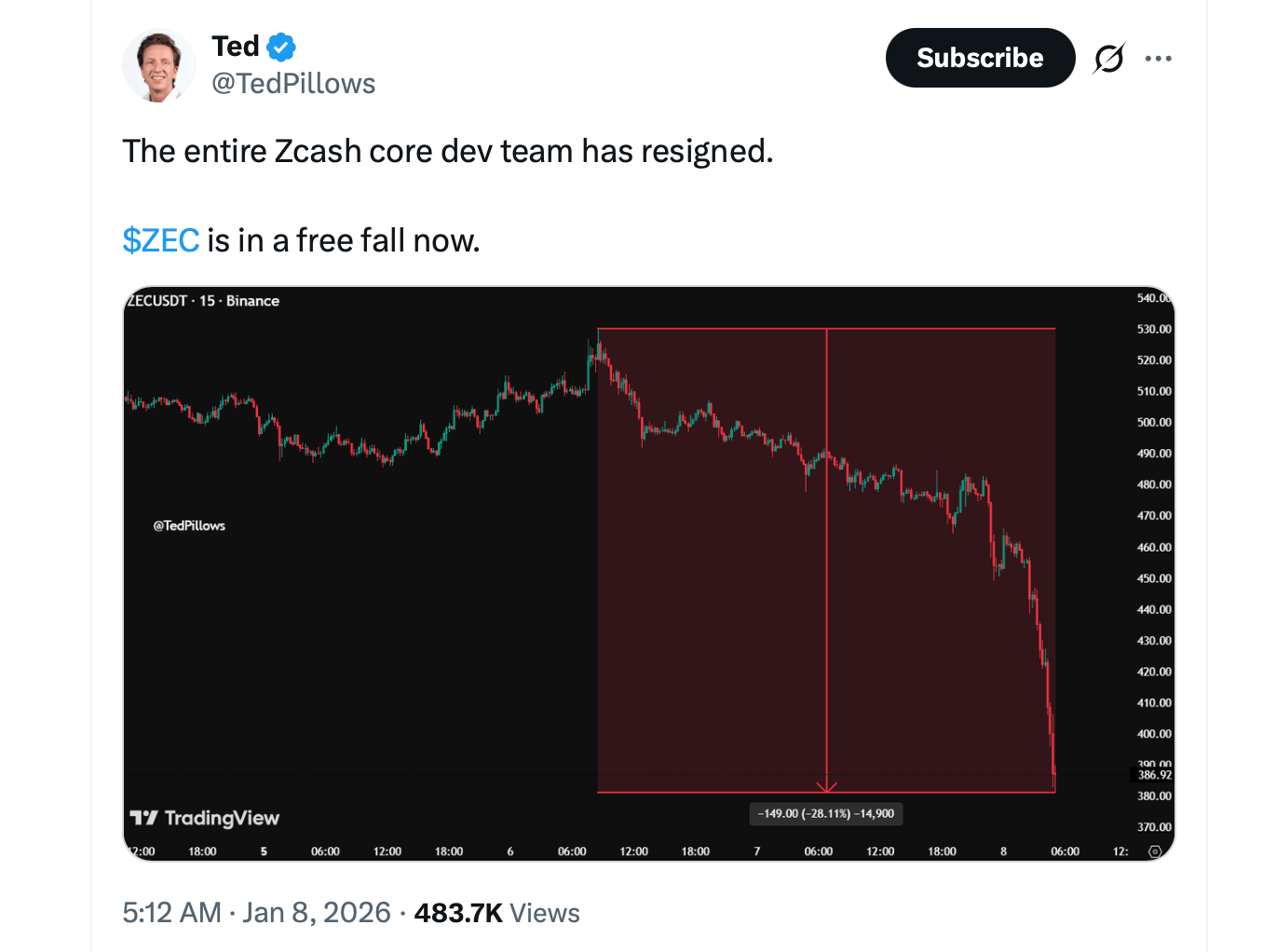Image resolution: width=1263 pixels, height=952 pixels.
Task: Click the -149.00 (-28.11%) measurement label
Action: (x=824, y=813)
